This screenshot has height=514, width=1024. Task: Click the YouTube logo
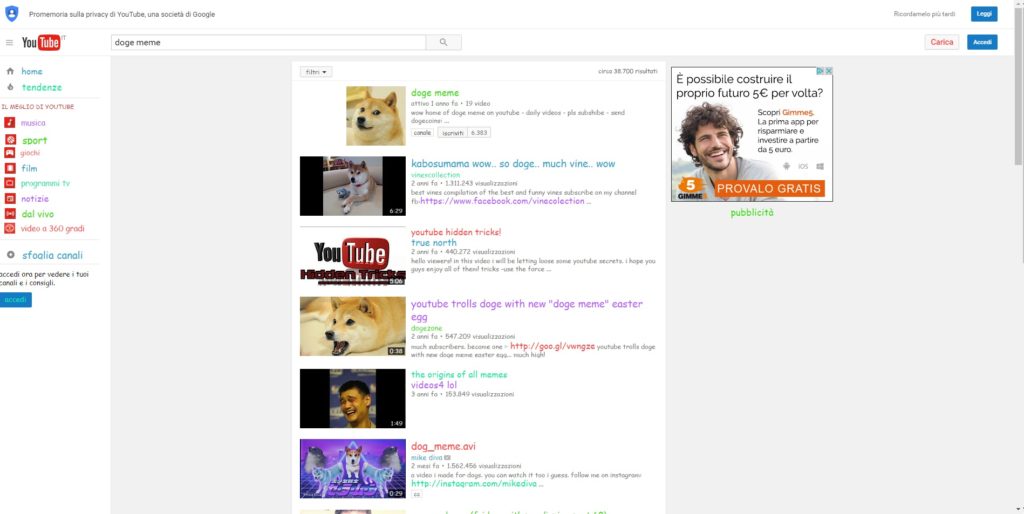(43, 42)
